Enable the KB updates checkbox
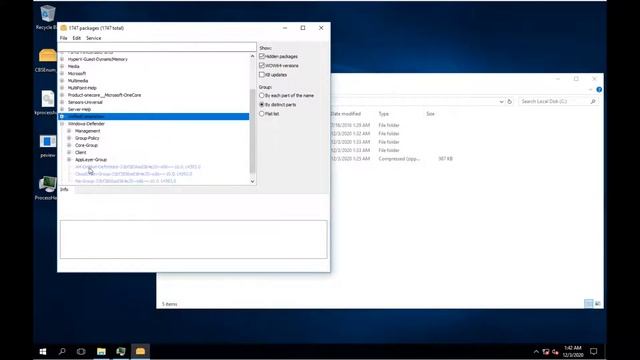The width and height of the screenshot is (640, 360). pyautogui.click(x=262, y=75)
